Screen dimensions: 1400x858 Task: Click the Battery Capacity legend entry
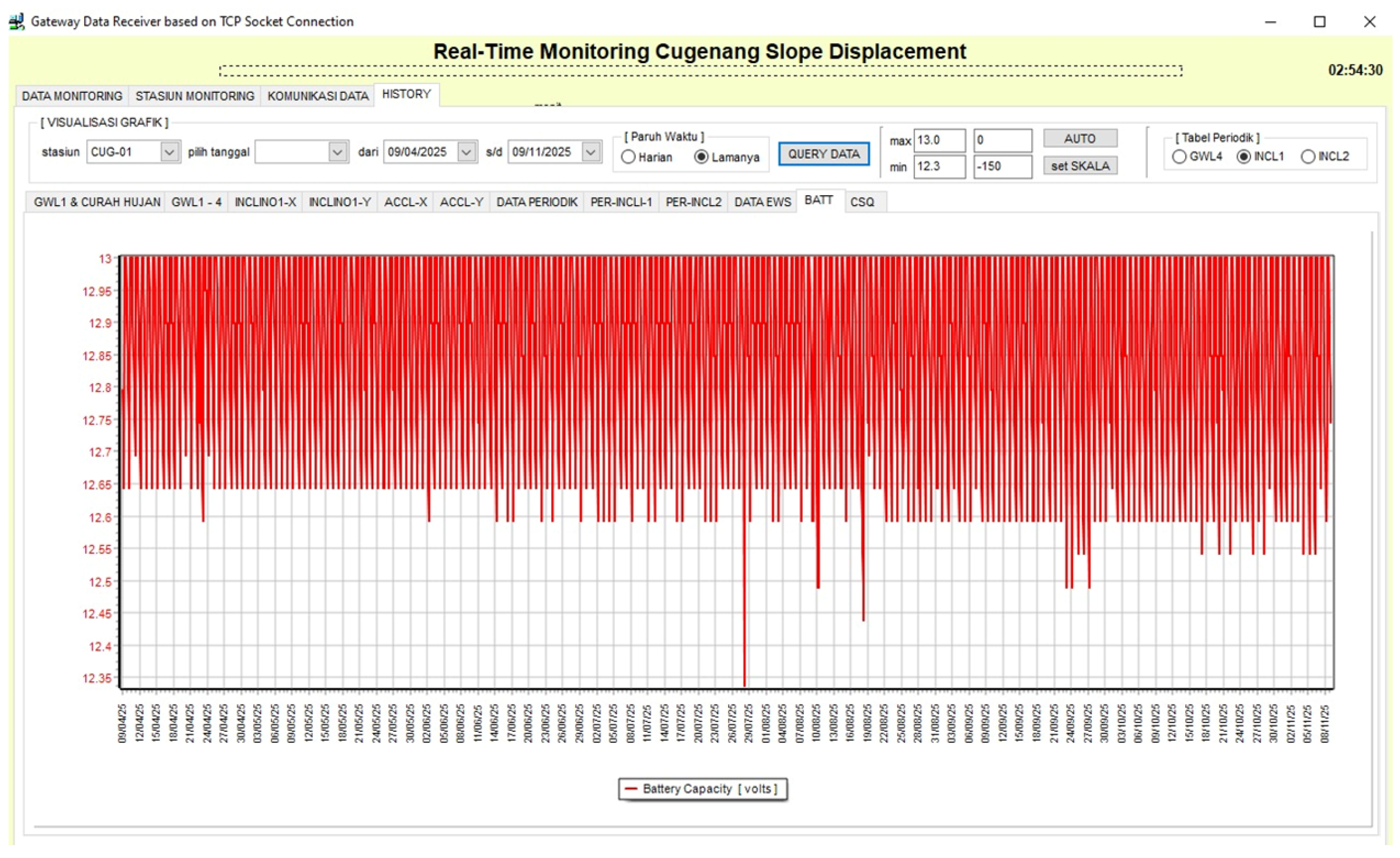703,790
